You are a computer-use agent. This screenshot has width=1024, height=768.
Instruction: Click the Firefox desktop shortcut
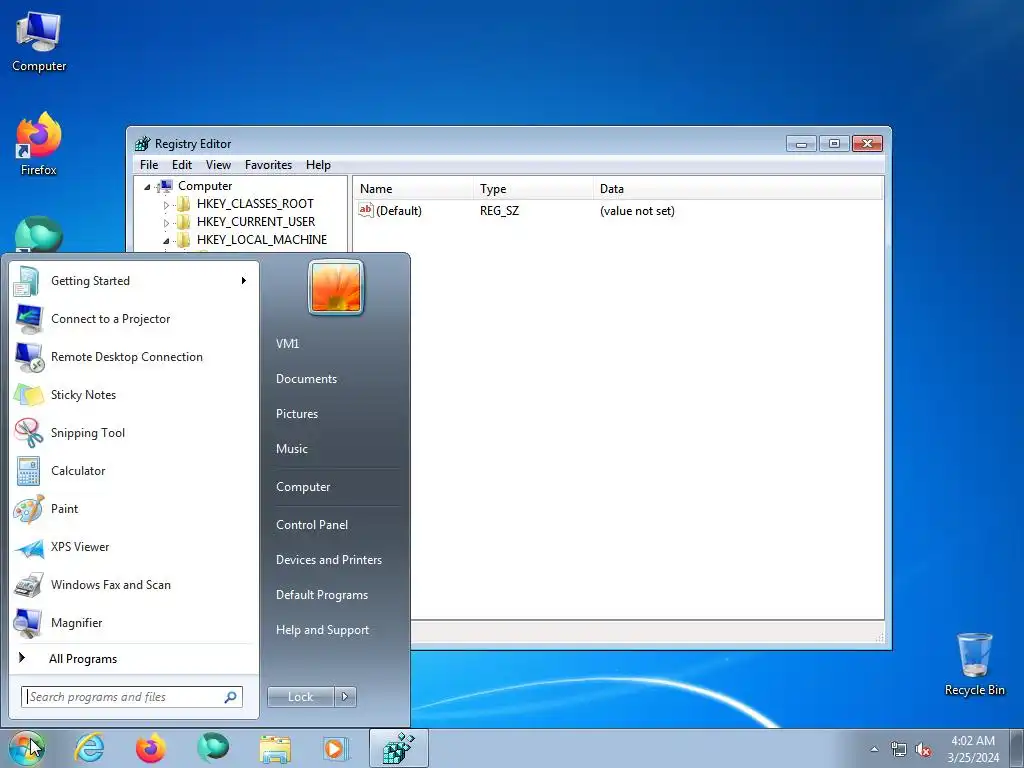pyautogui.click(x=39, y=144)
